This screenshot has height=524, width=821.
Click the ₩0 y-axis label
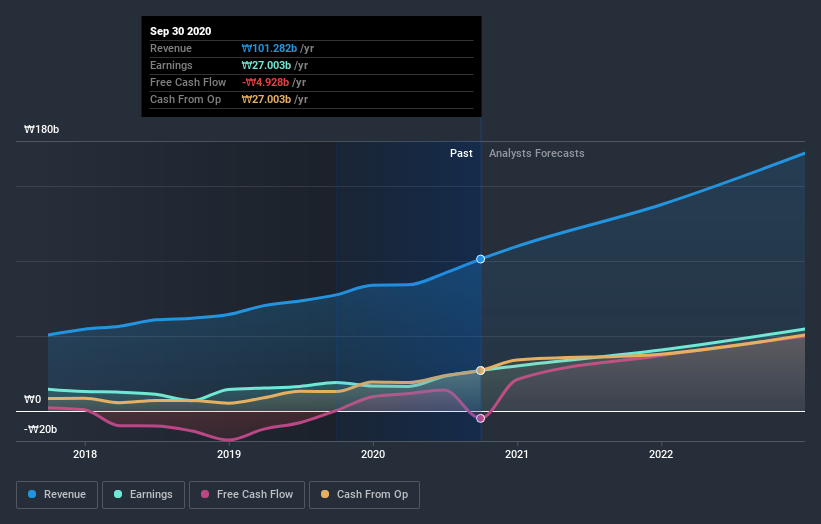click(x=32, y=399)
